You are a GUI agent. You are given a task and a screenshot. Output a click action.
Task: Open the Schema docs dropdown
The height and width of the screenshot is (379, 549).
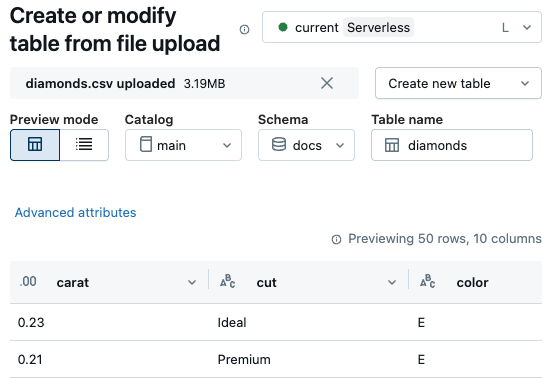point(306,145)
